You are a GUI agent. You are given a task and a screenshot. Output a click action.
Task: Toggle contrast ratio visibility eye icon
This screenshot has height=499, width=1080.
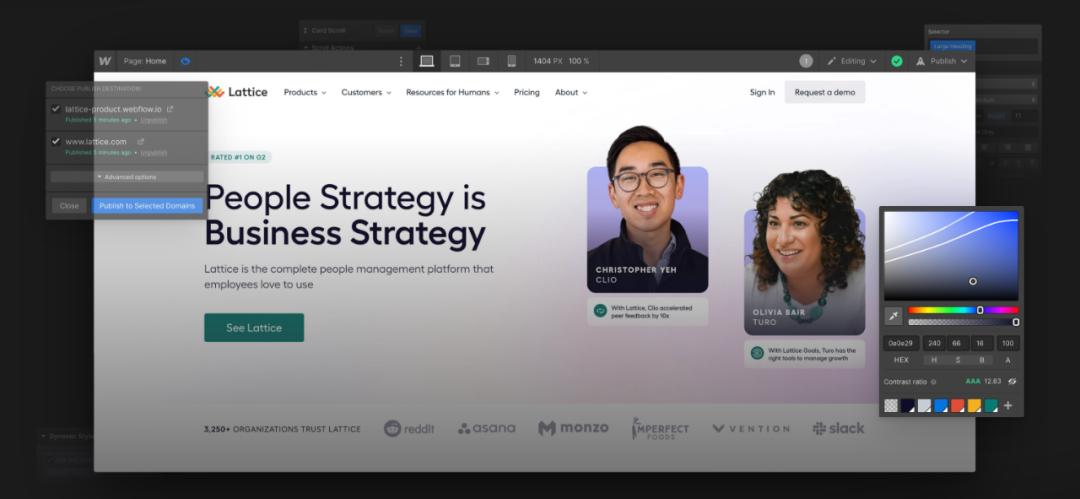click(x=1012, y=381)
